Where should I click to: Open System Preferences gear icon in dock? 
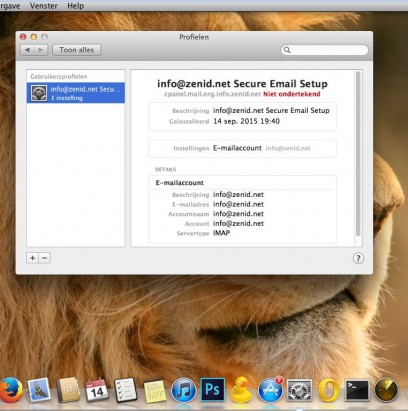299,390
